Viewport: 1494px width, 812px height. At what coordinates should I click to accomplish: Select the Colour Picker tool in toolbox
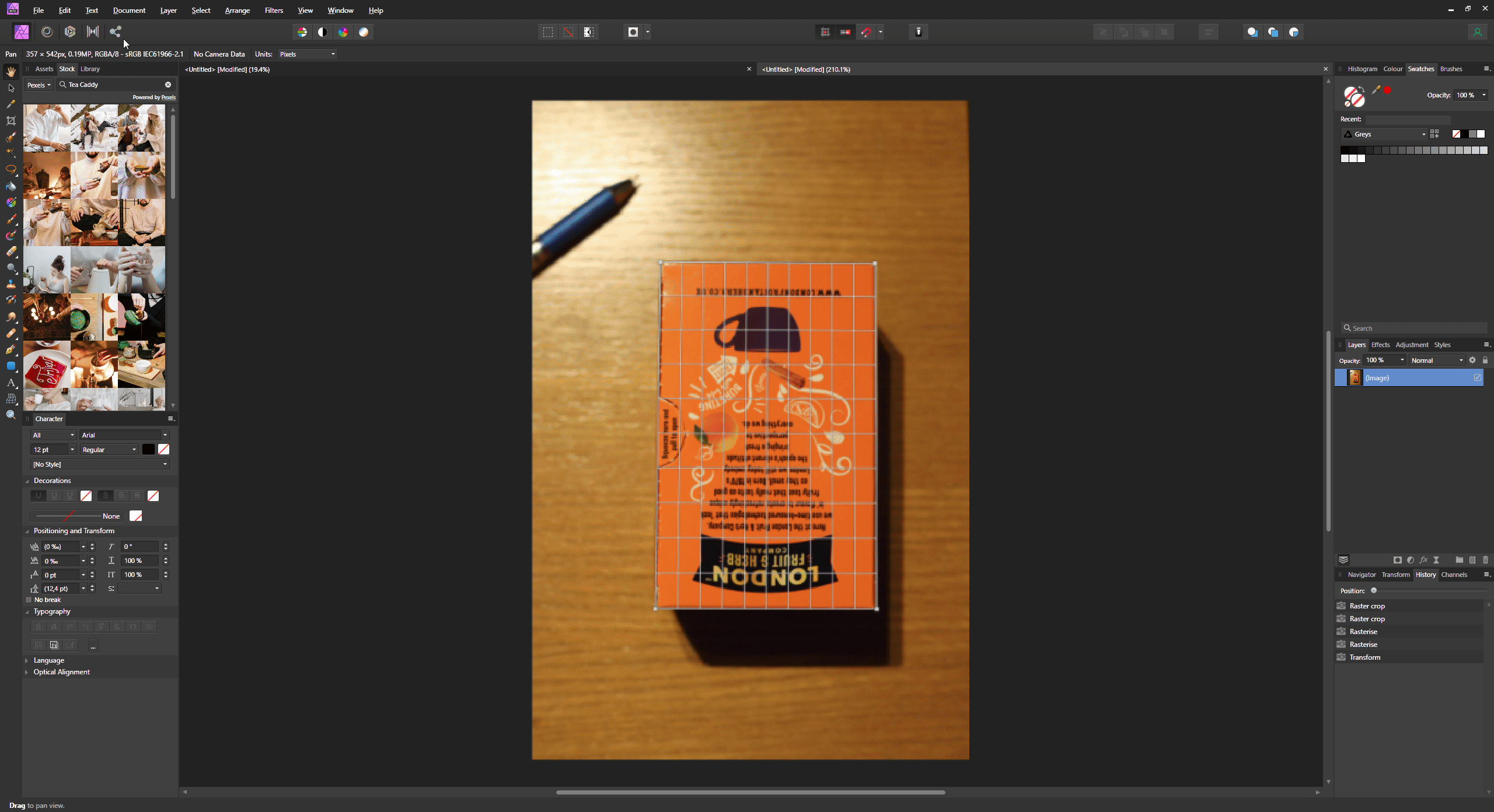click(x=11, y=104)
